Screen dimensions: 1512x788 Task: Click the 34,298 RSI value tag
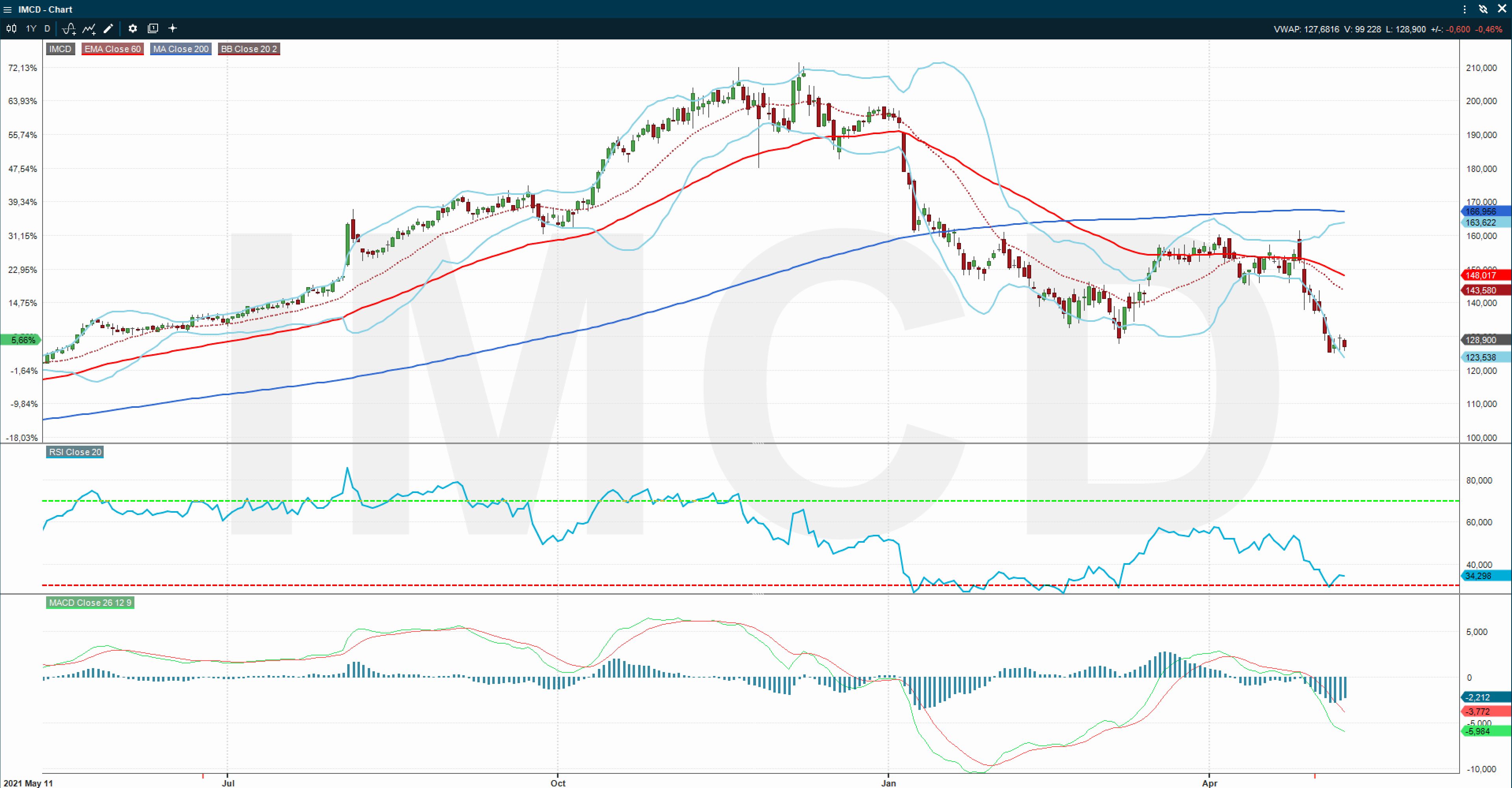click(1485, 575)
